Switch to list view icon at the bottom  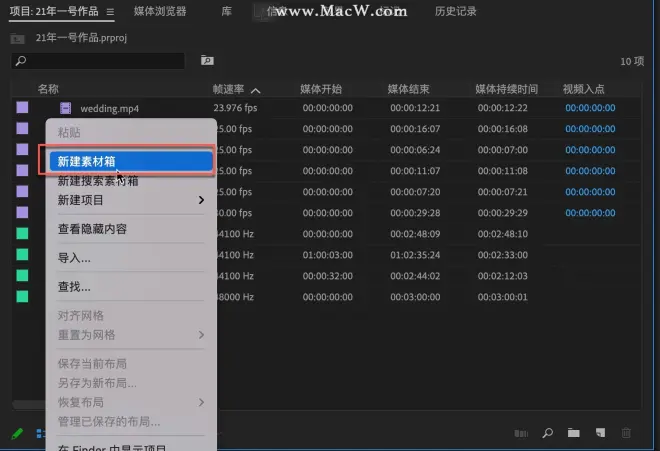pos(40,433)
